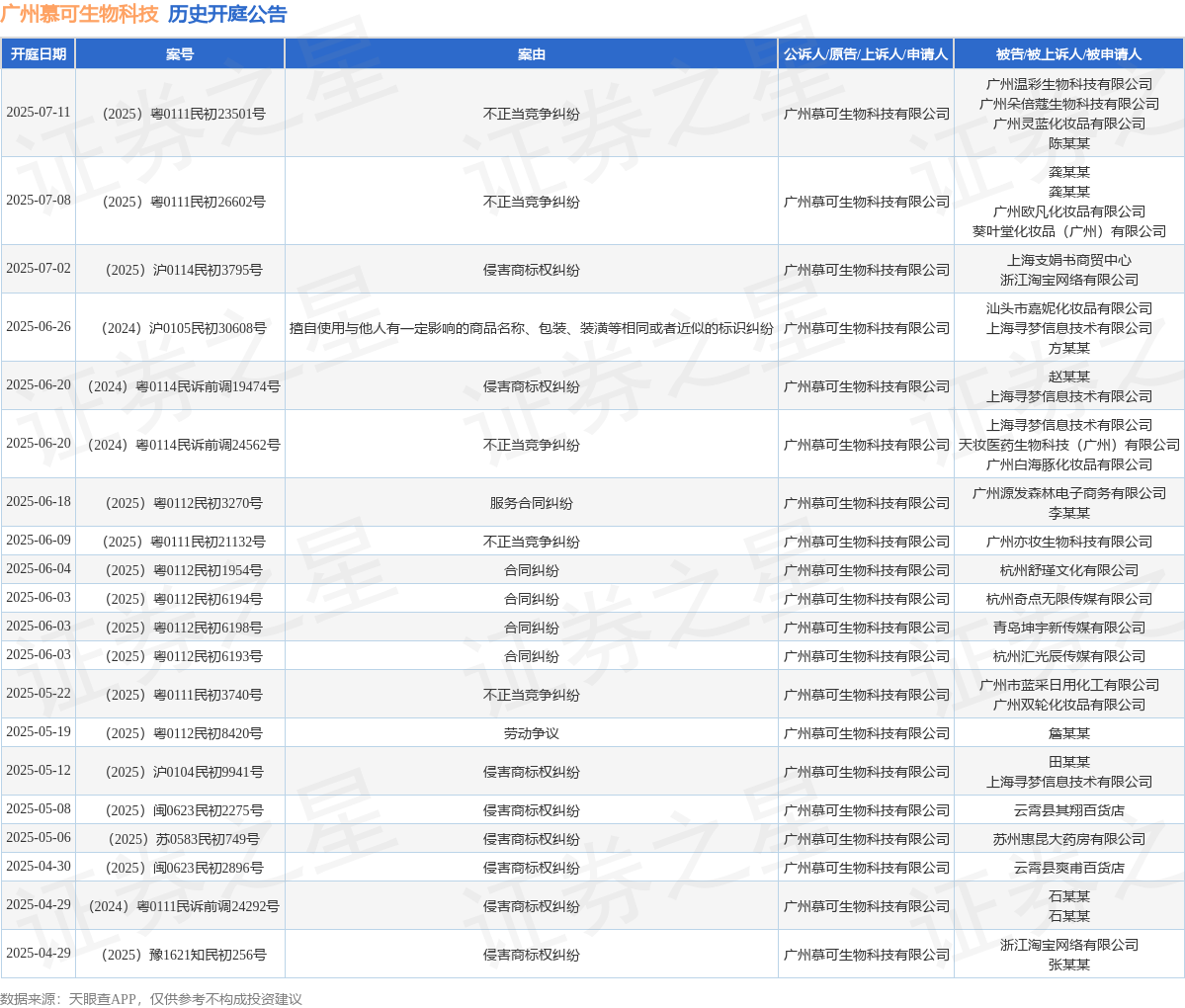Click defendant 广州源发森林电子商务有限公司
The width and height of the screenshot is (1185, 1008).
1068,493
